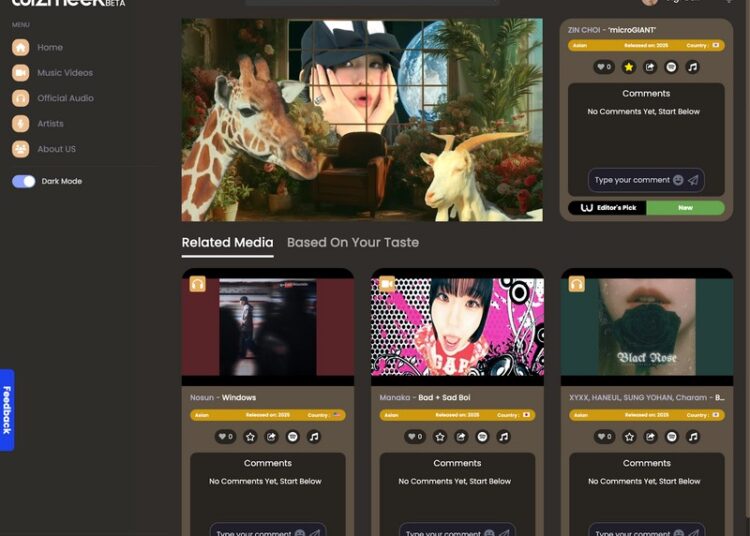Share the microGIANT video
Screen dimensions: 750x536
[x=650, y=67]
